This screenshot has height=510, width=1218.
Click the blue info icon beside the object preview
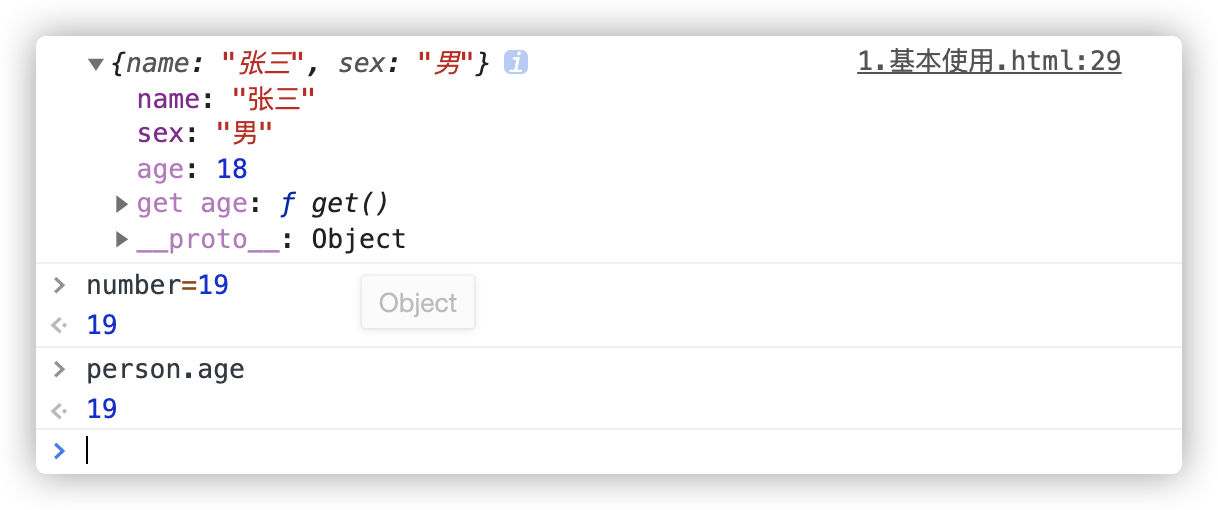[x=516, y=63]
